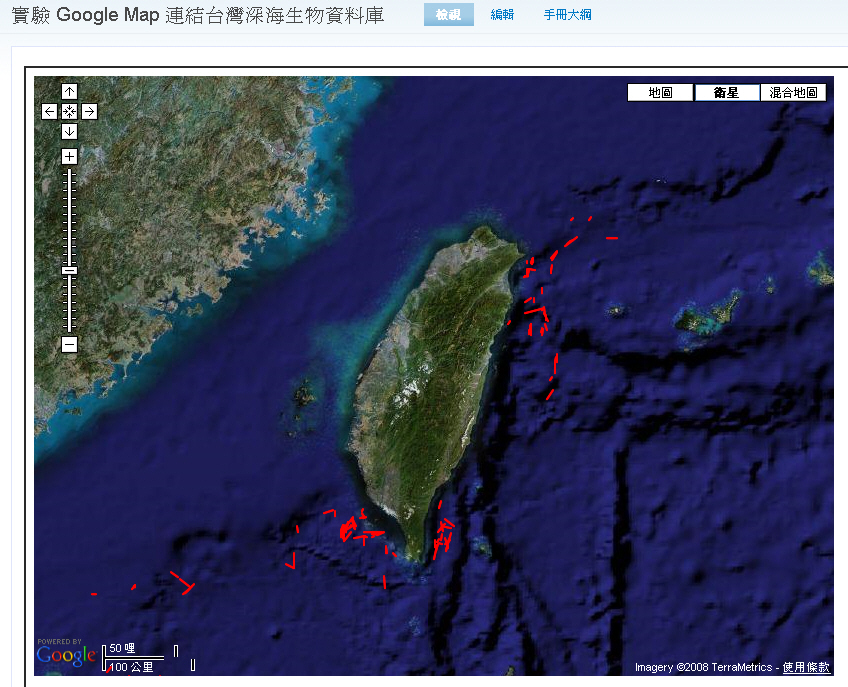
Task: Pan the map right with the arrow
Action: coord(89,112)
